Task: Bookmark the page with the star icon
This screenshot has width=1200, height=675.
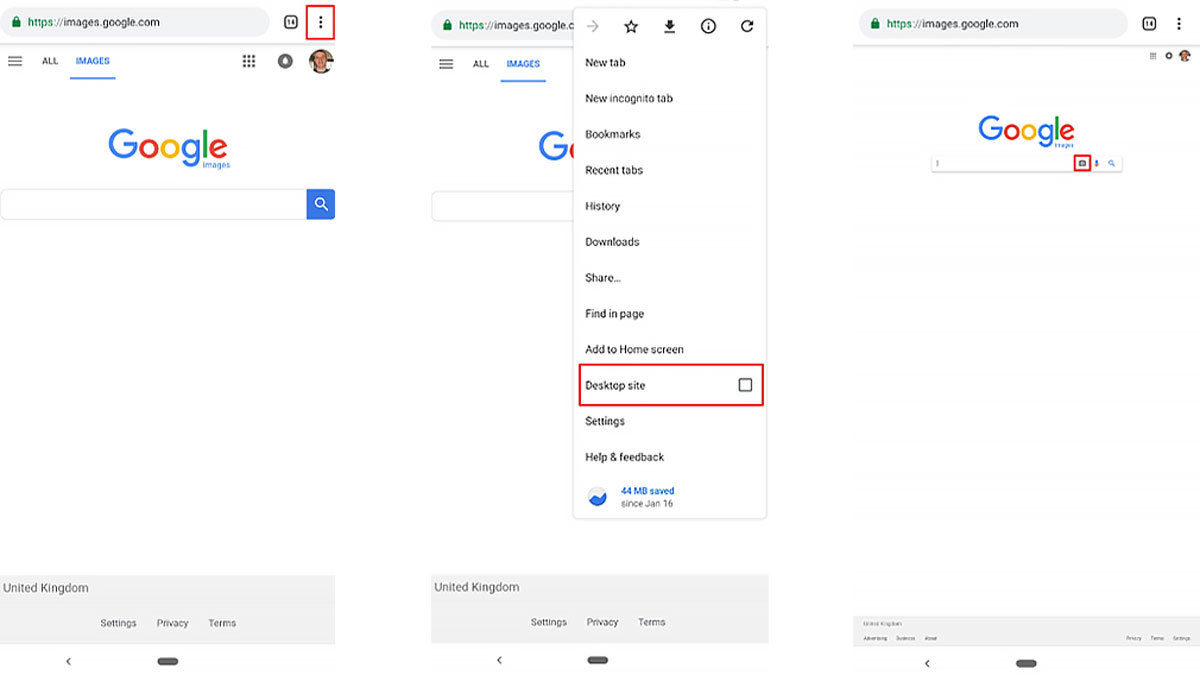Action: (631, 27)
